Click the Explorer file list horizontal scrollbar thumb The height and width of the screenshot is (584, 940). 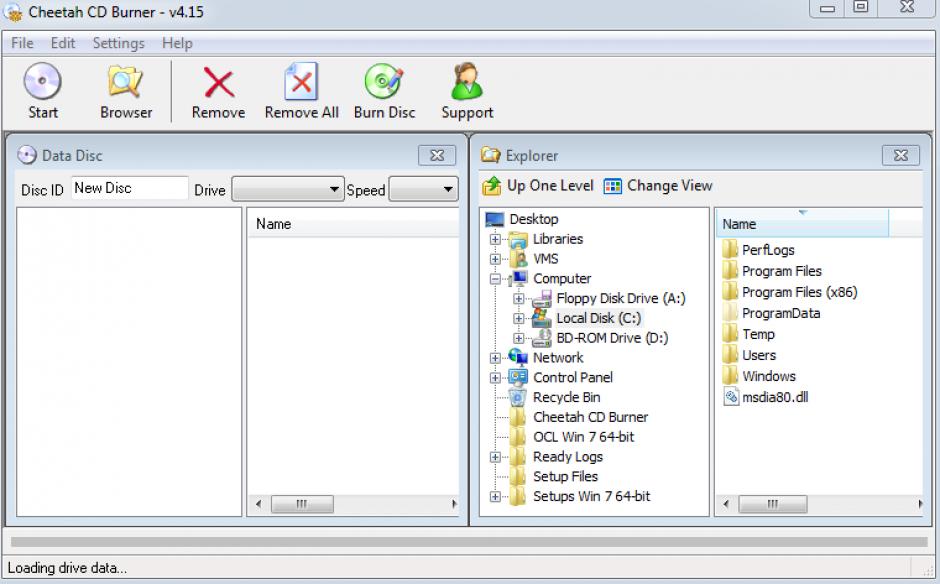point(772,504)
